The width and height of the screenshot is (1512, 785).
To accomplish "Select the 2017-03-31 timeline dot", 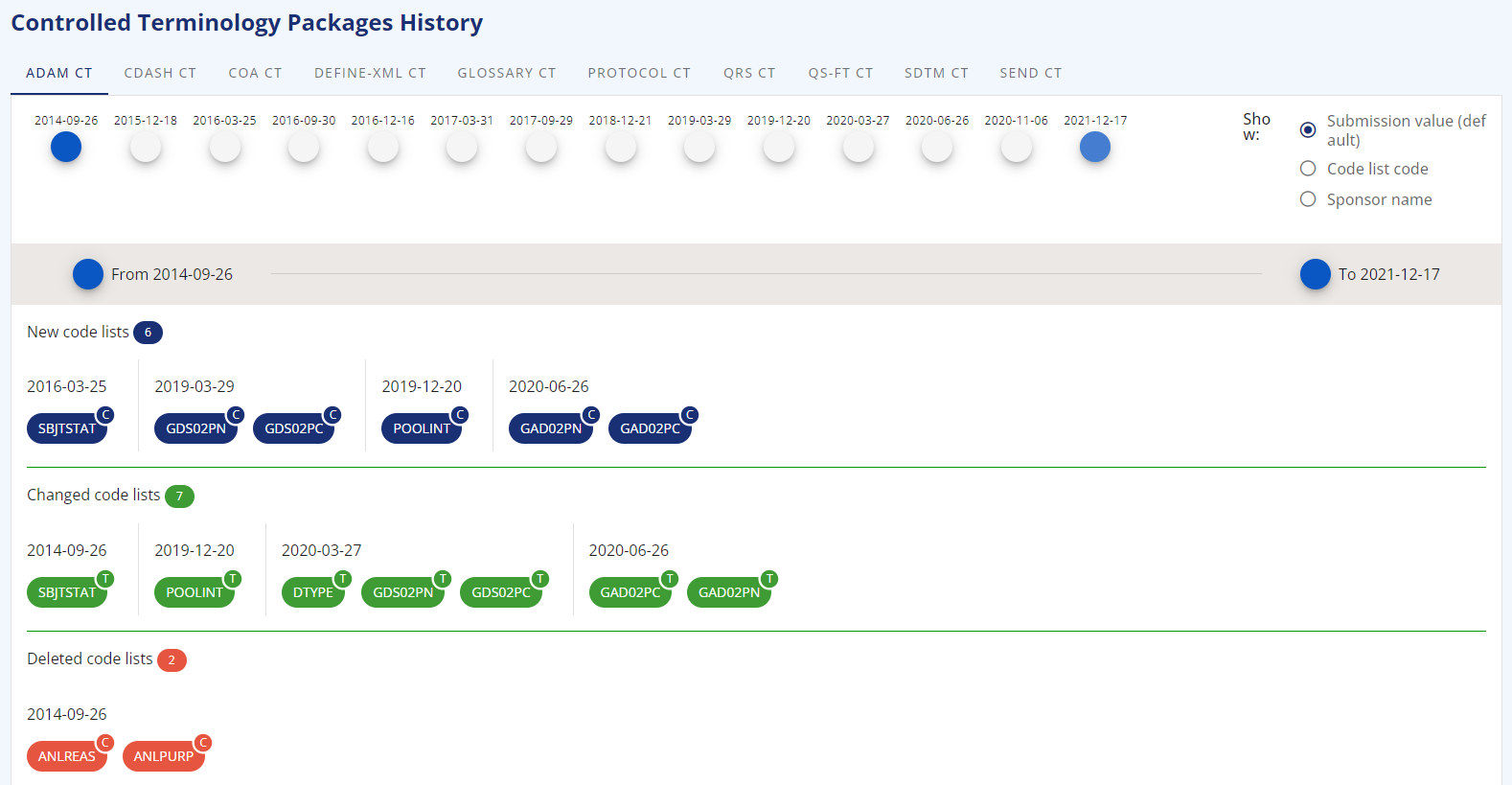I will [462, 147].
